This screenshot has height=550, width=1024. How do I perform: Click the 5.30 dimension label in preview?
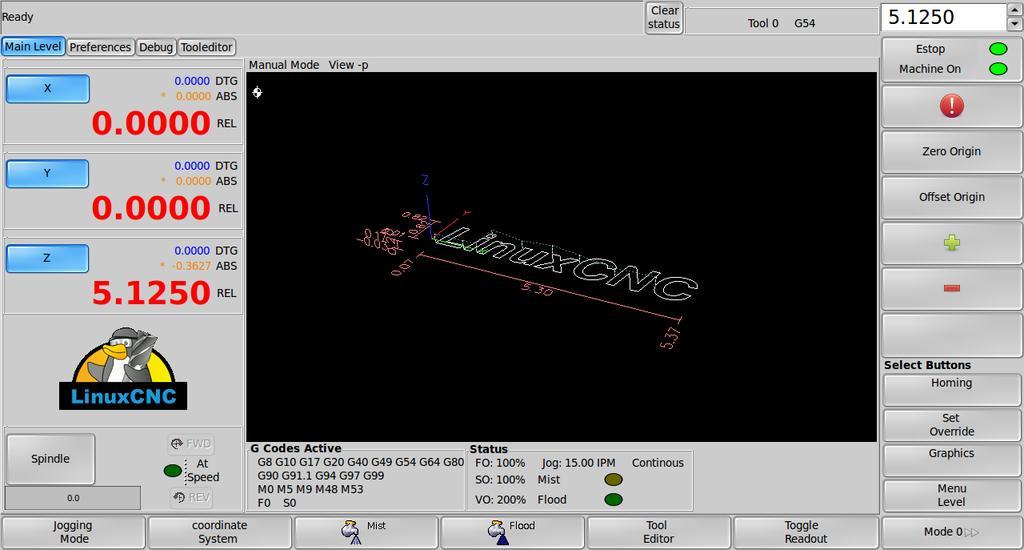(537, 289)
